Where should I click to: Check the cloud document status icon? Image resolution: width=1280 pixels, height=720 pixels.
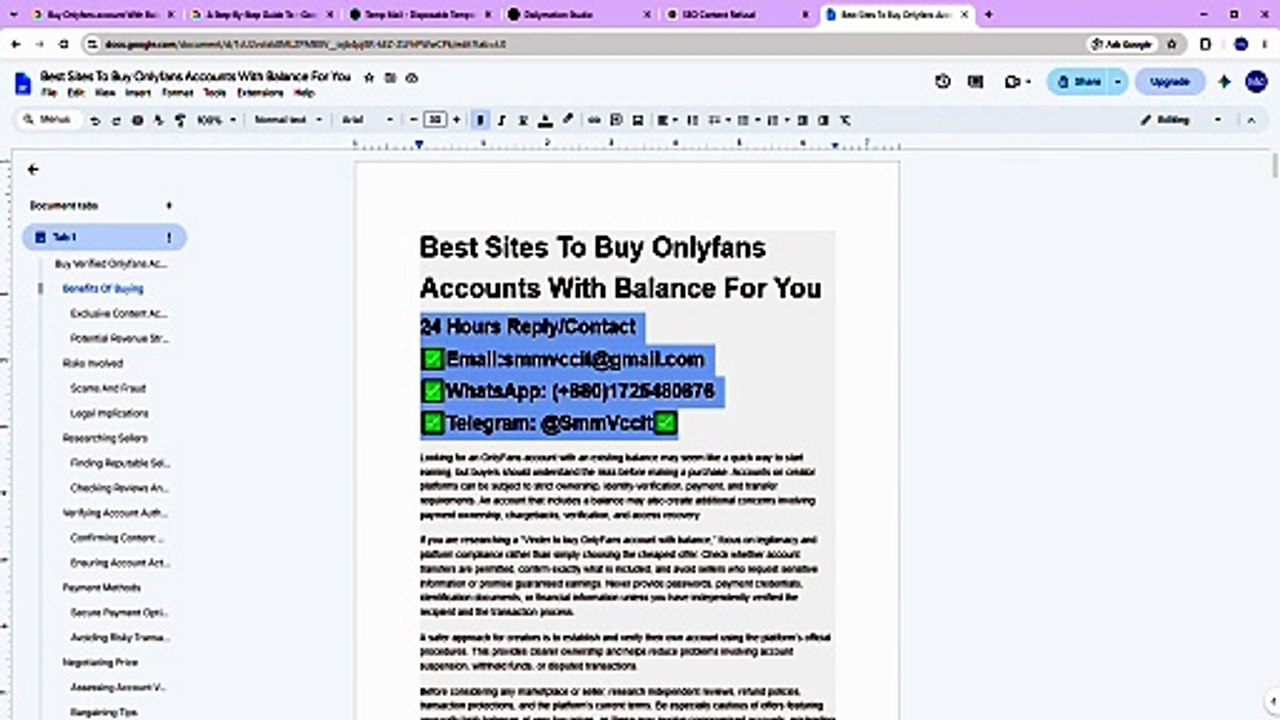412,77
